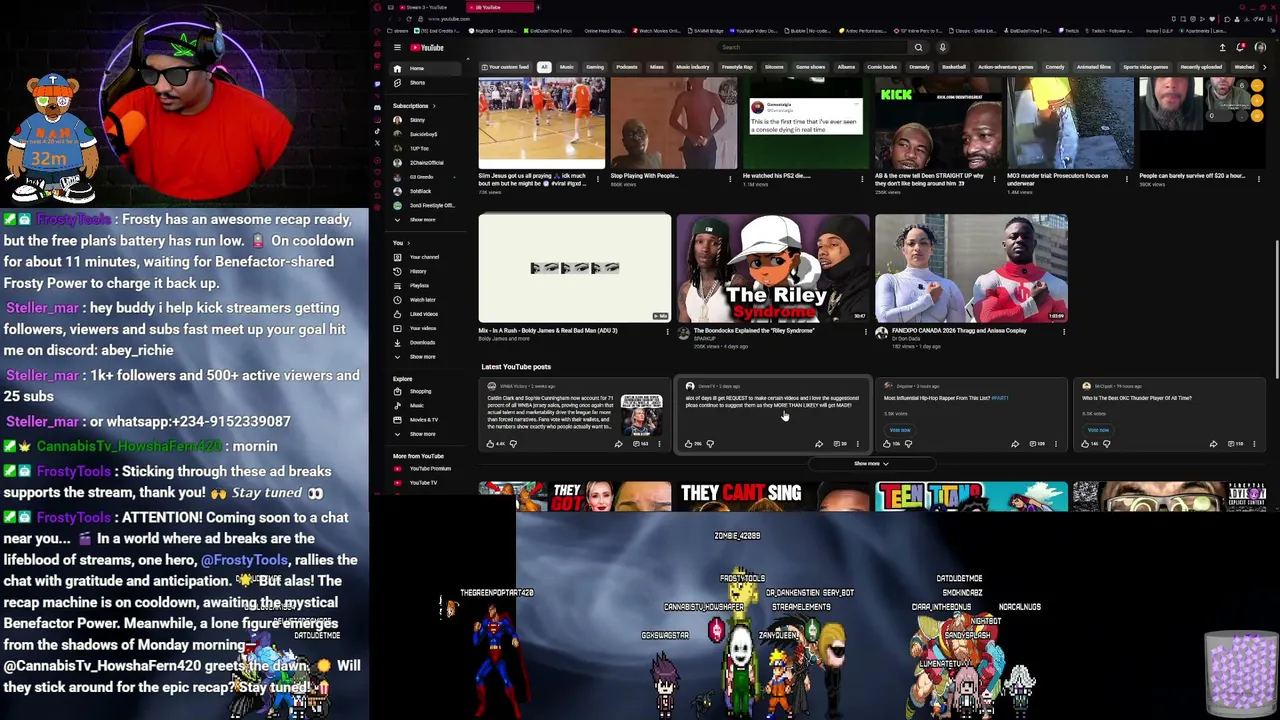Open options menu for Slim Jesus video
Image resolution: width=1280 pixels, height=720 pixels.
pyautogui.click(x=599, y=179)
